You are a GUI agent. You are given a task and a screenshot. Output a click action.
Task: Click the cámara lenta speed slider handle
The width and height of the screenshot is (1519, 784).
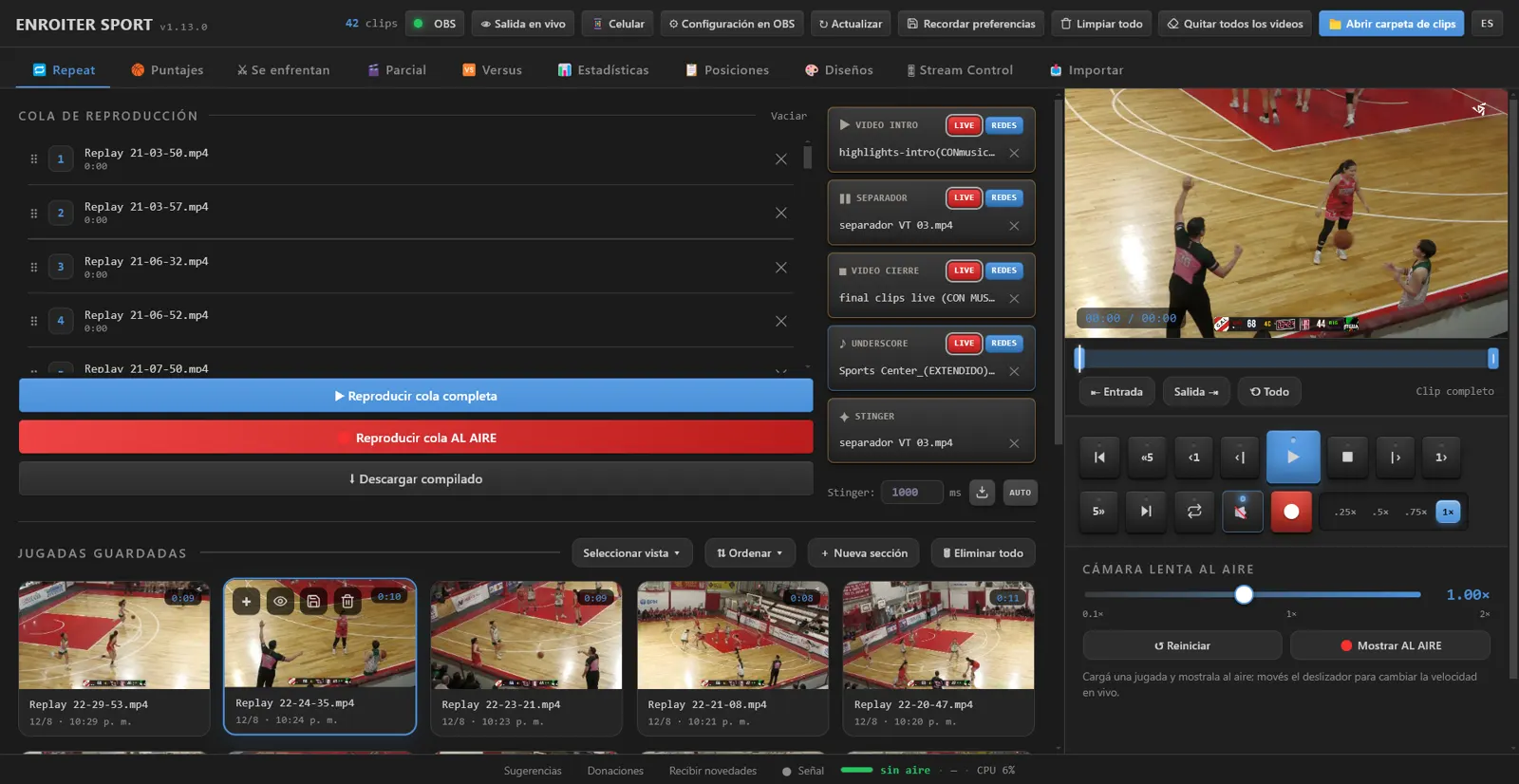1244,595
